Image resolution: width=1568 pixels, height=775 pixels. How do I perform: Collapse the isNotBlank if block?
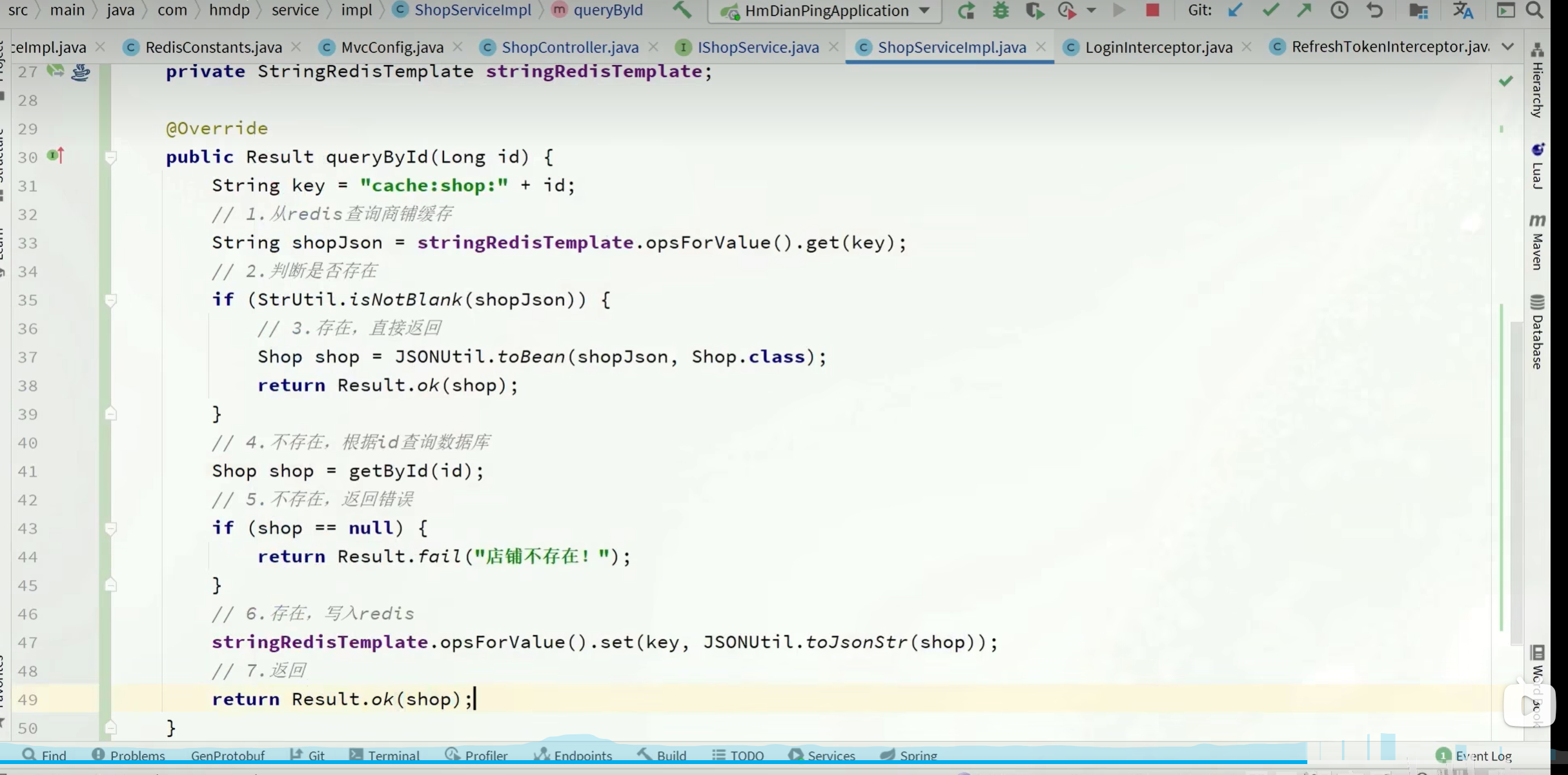point(110,300)
